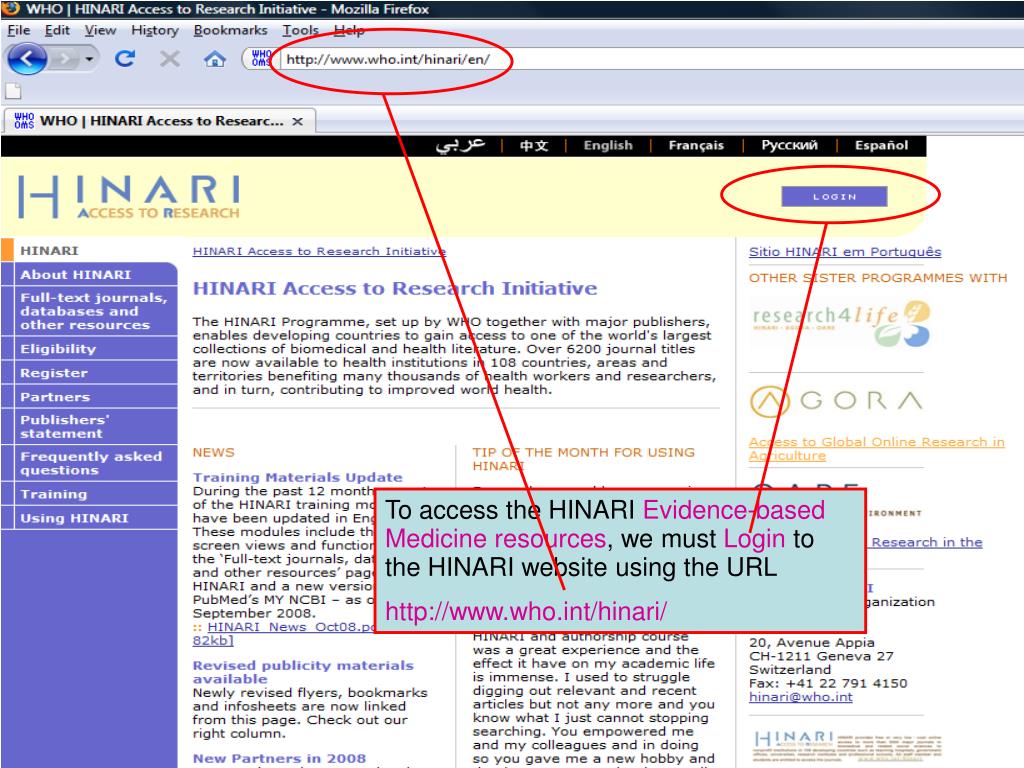Open Training Materials Update news headline
1024x768 pixels.
click(298, 477)
